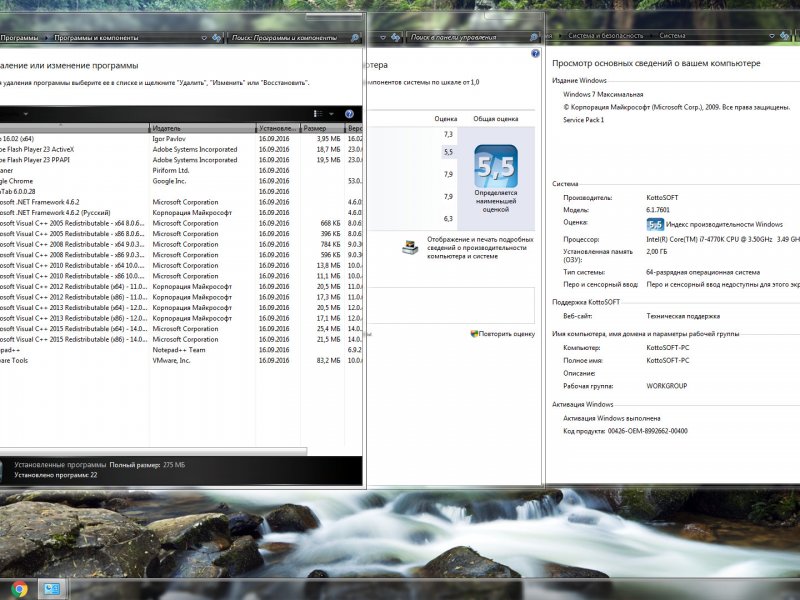Image resolution: width=800 pixels, height=600 pixels.
Task: Select the Flash Player 23 PPAPI row
Action: tap(181, 160)
